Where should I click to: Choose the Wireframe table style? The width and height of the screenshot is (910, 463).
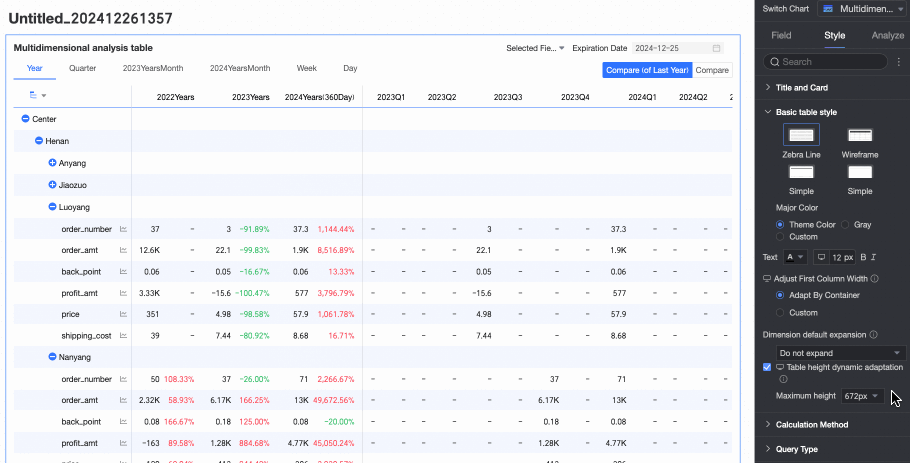[859, 135]
